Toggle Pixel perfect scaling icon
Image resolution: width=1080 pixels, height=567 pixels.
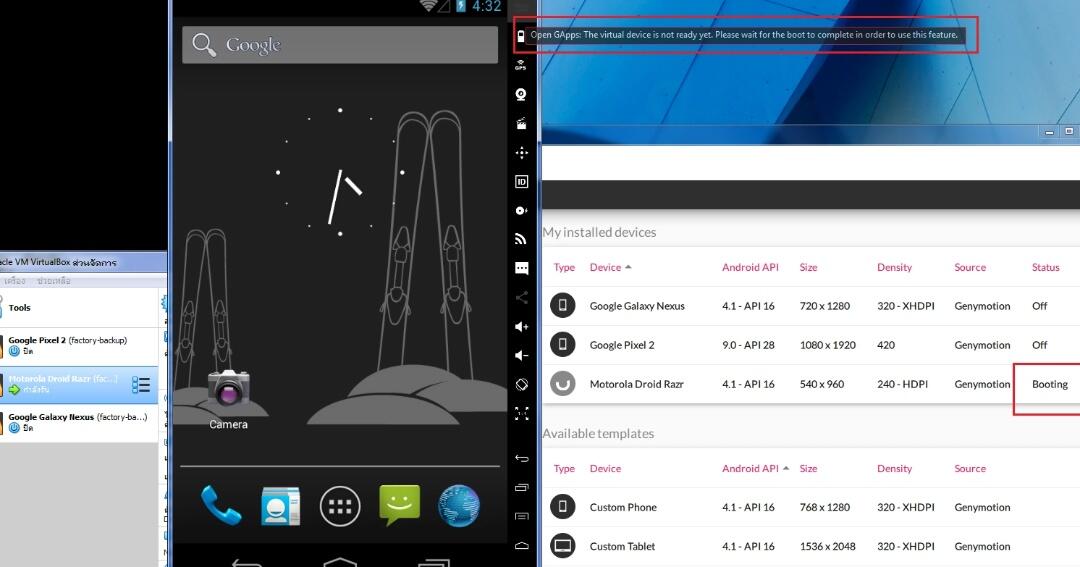(521, 413)
